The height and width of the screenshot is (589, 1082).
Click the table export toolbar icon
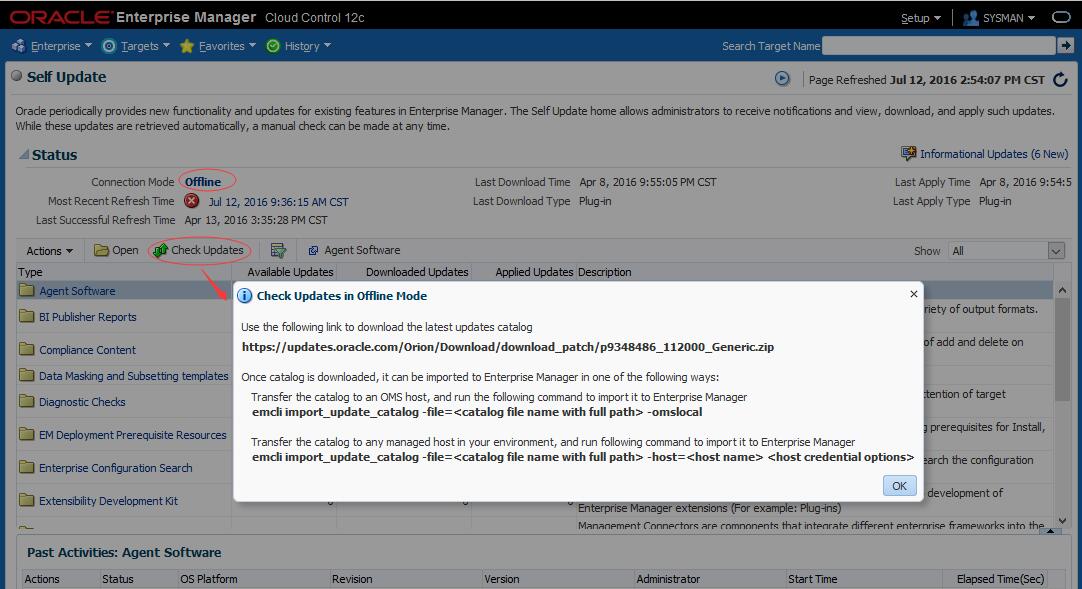tap(278, 250)
